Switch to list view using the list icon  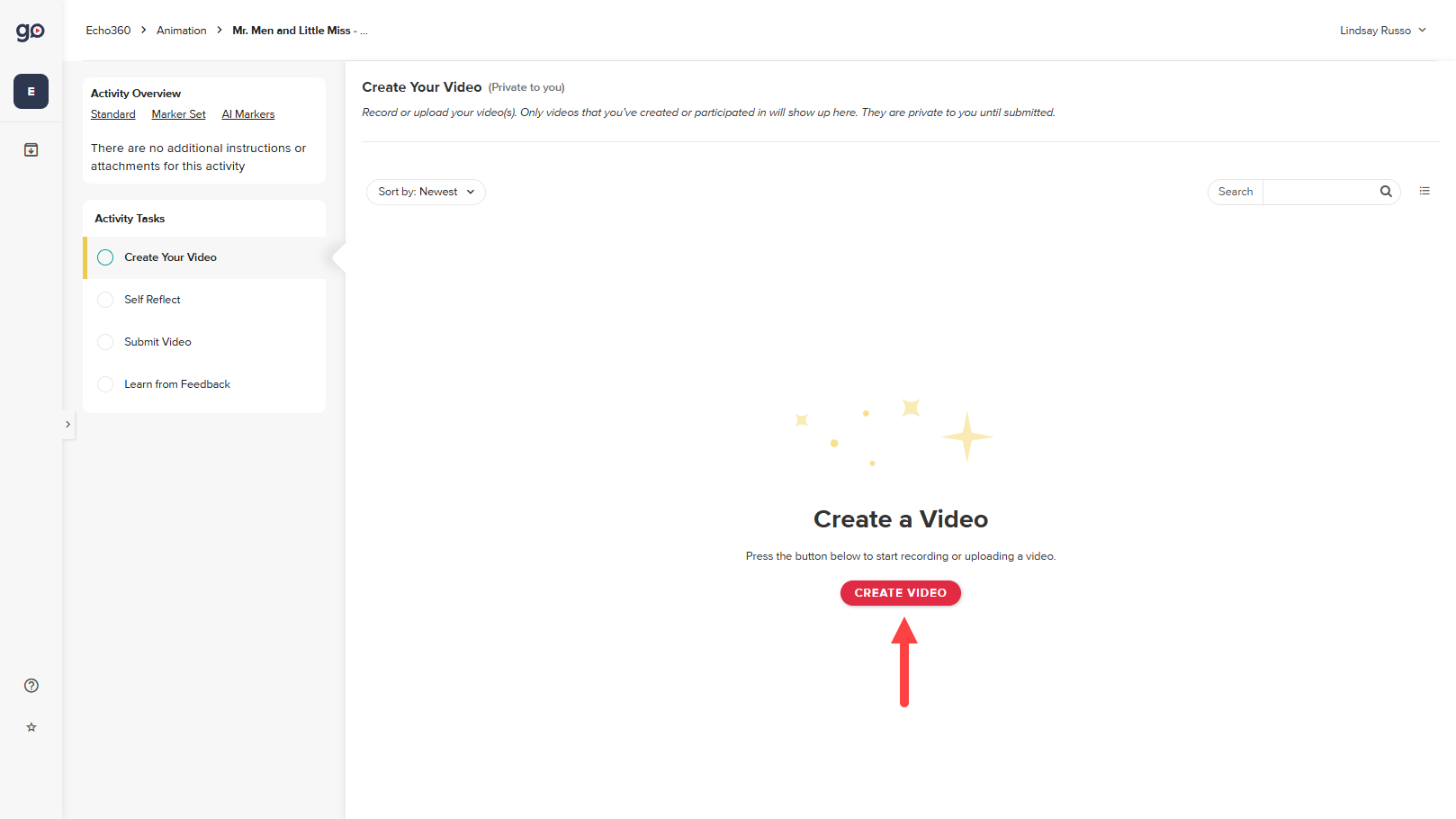pyautogui.click(x=1424, y=190)
